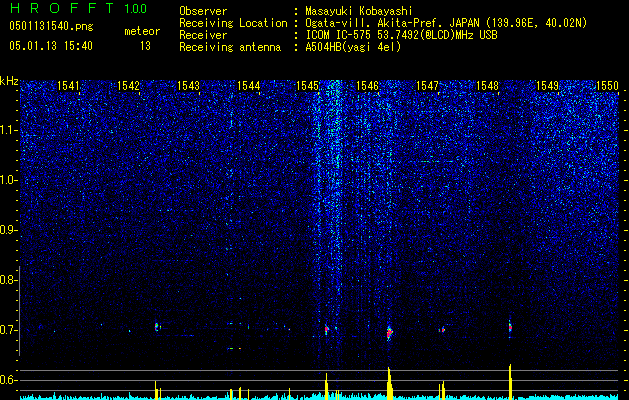The height and width of the screenshot is (400, 629).
Task: Click the 1546 time marker
Action: point(367,85)
